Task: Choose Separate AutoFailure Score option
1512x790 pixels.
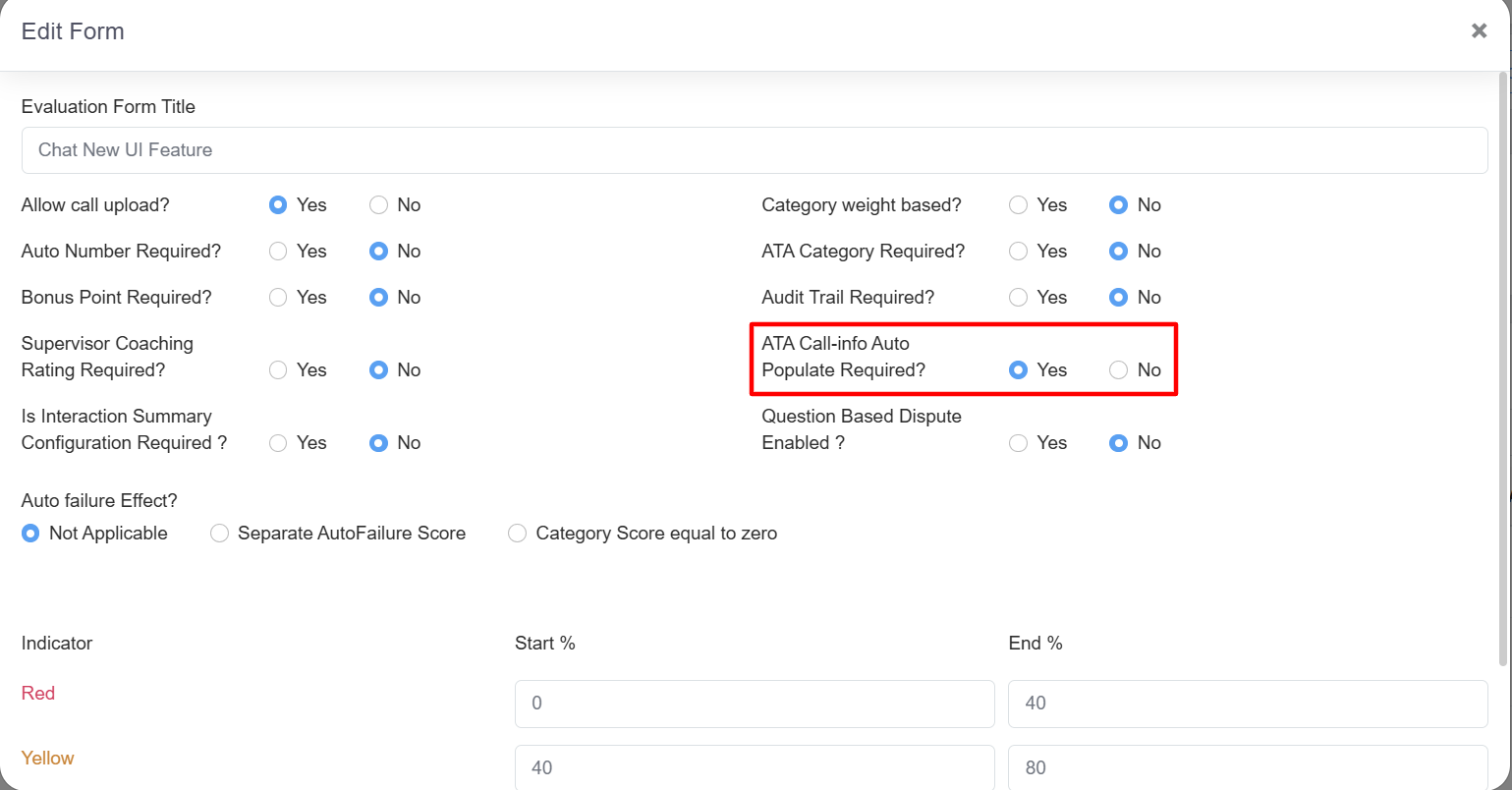Action: pos(220,534)
